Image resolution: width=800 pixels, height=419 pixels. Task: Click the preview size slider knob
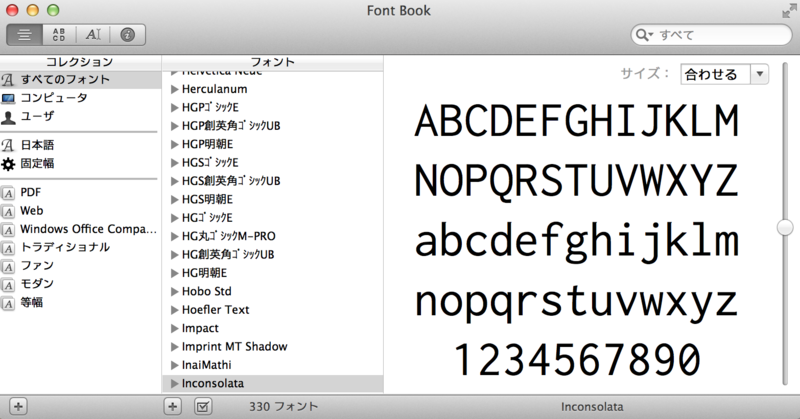785,227
